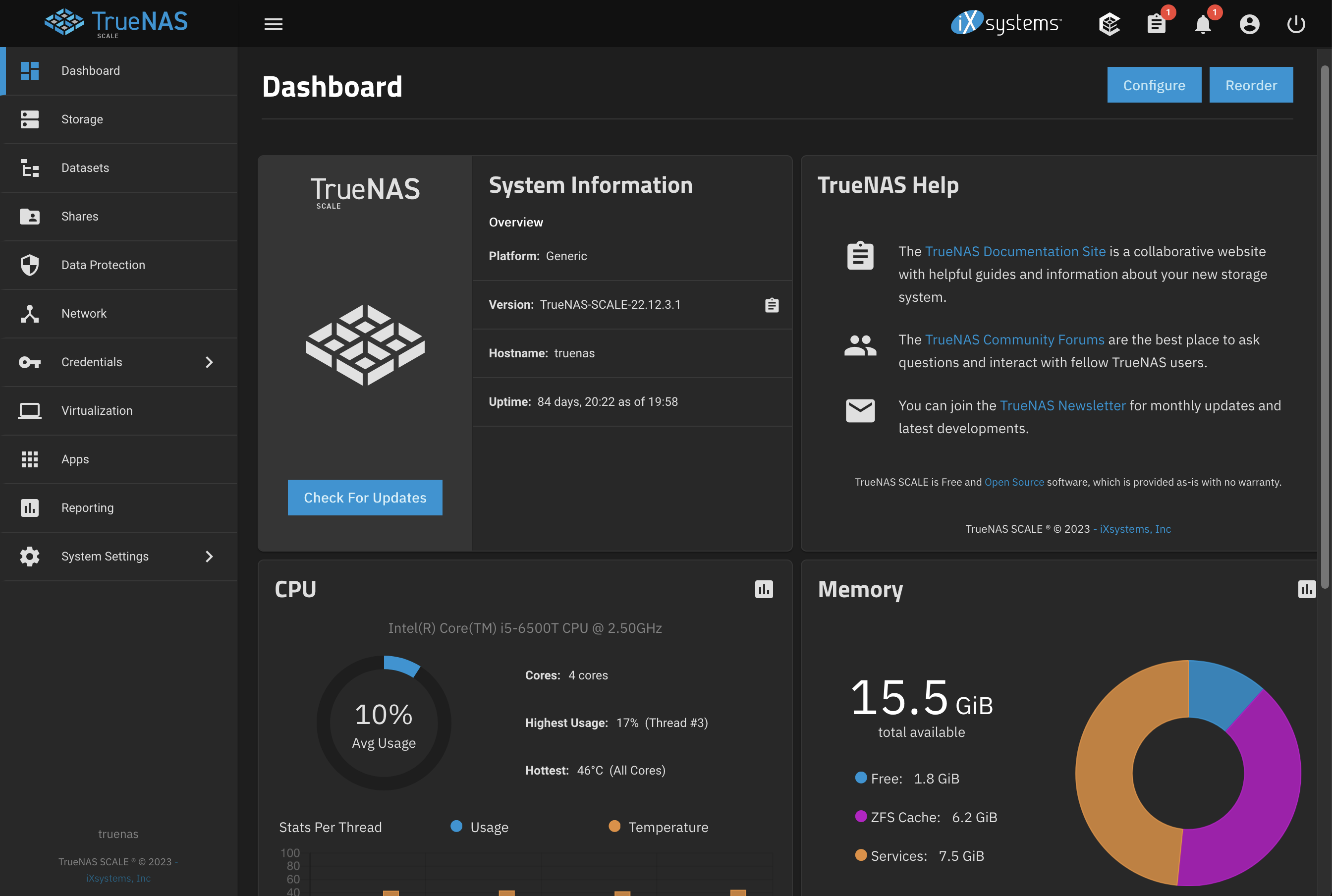
Task: Open CPU reports chart icon
Action: pos(764,589)
